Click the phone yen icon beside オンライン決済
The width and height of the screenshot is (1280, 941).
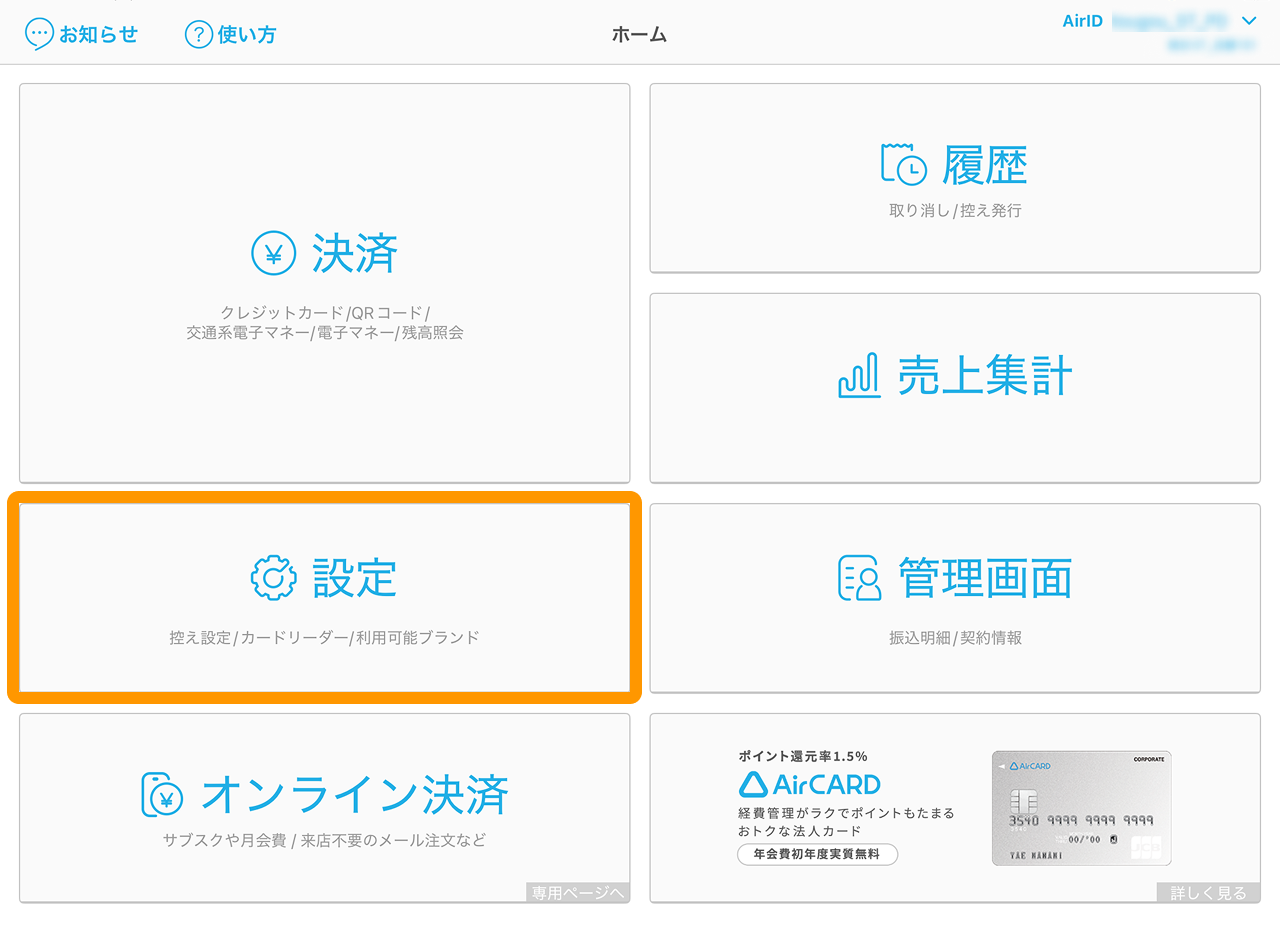click(162, 795)
